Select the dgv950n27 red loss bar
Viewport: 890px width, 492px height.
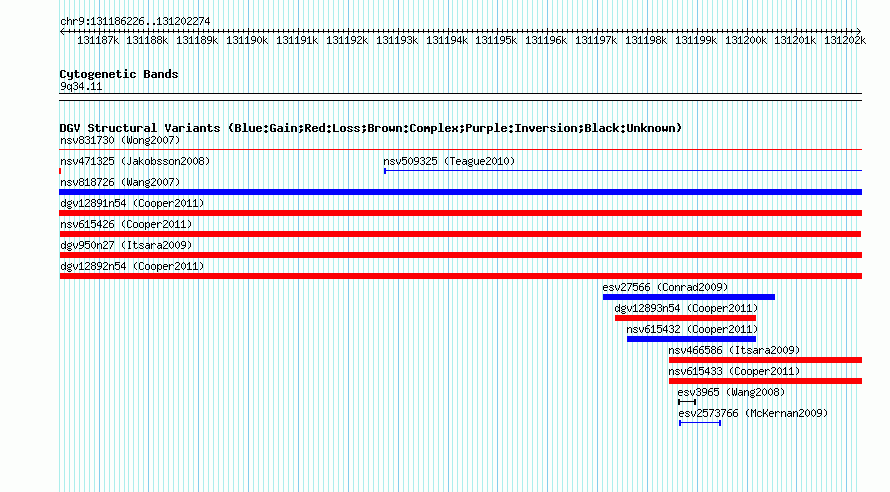pyautogui.click(x=460, y=255)
